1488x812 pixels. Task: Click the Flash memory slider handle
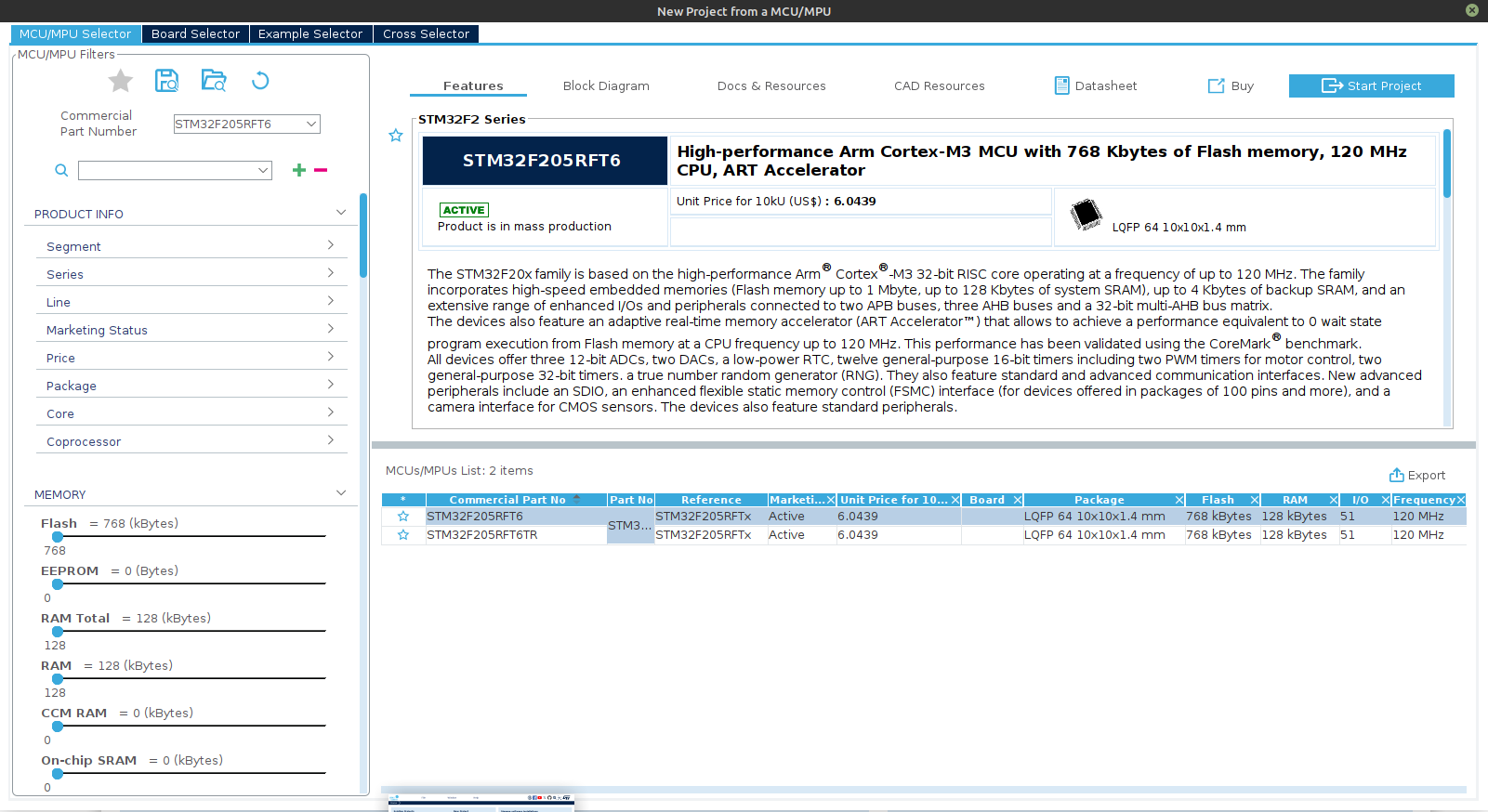58,537
